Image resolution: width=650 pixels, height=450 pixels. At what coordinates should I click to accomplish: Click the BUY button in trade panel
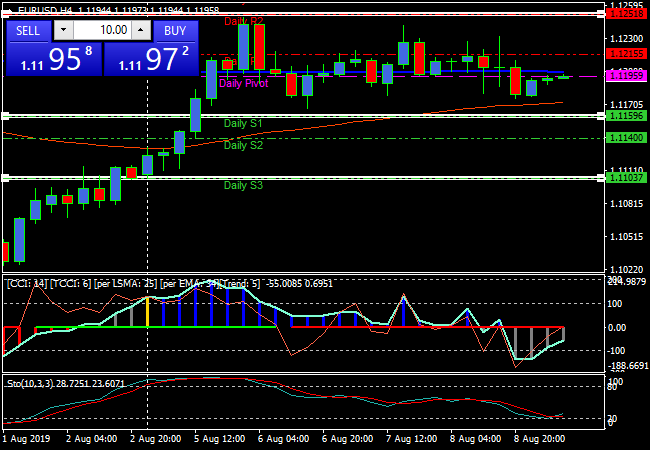click(175, 30)
